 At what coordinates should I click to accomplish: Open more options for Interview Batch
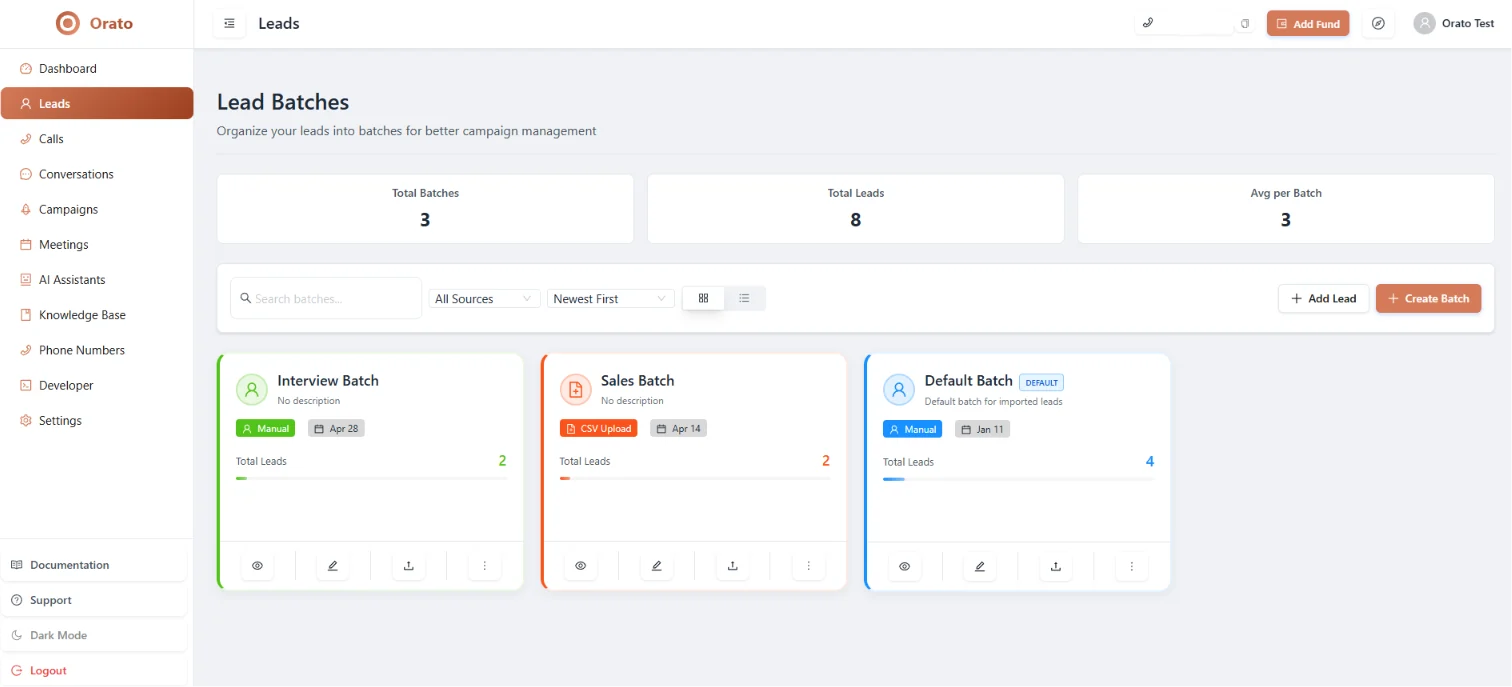click(484, 566)
